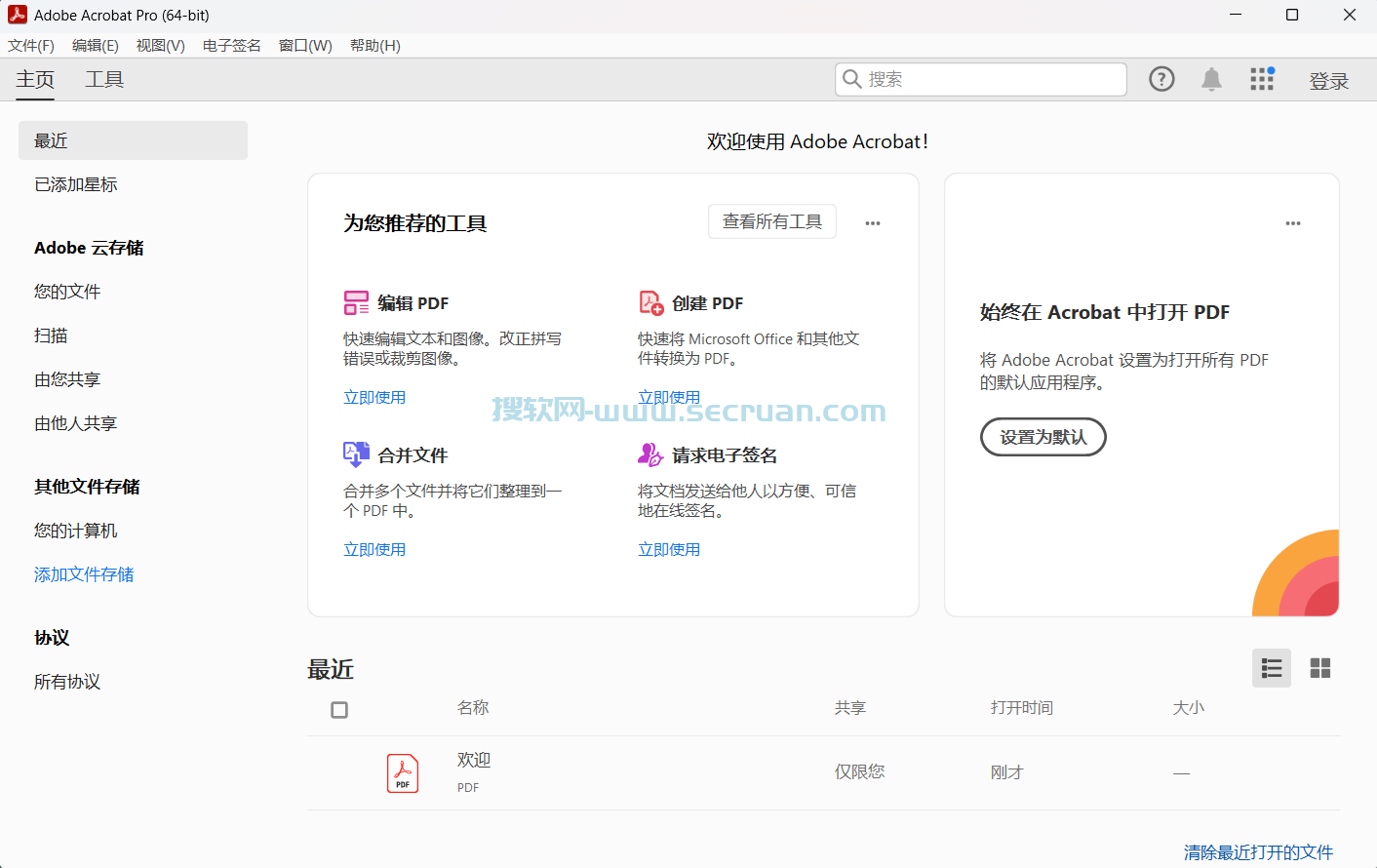Open the 电子签名 menu
Screen dimensions: 1377x868
232,46
